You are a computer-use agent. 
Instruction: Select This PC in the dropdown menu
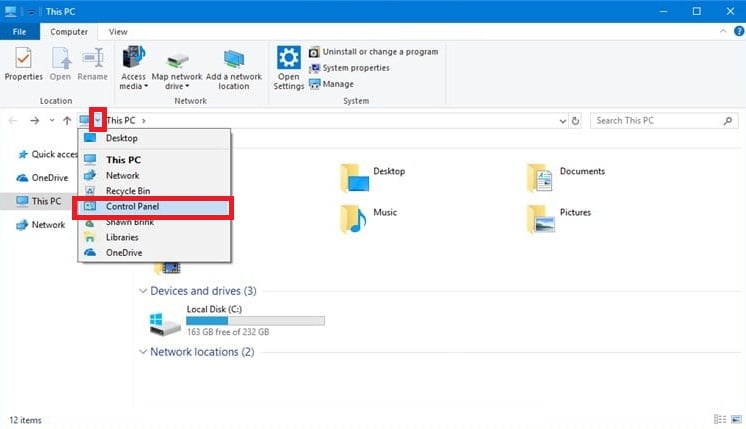[154, 160]
